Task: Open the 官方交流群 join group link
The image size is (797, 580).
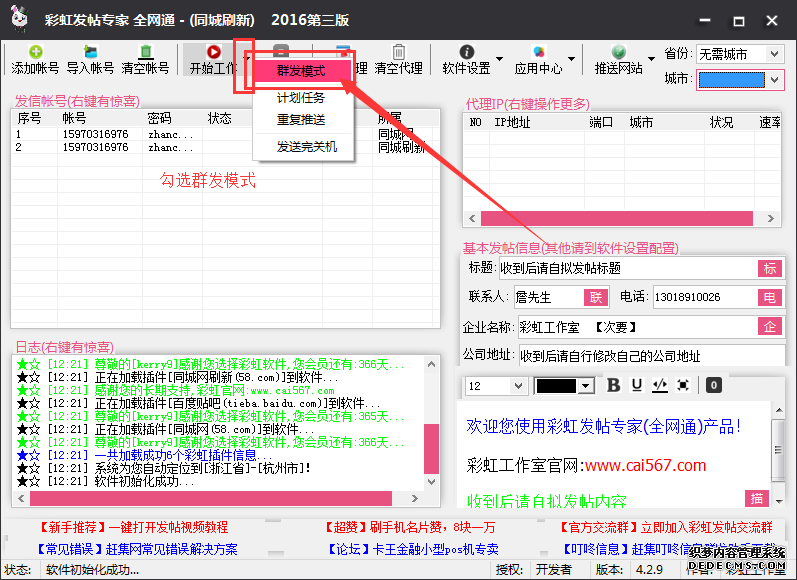Action: click(x=666, y=527)
